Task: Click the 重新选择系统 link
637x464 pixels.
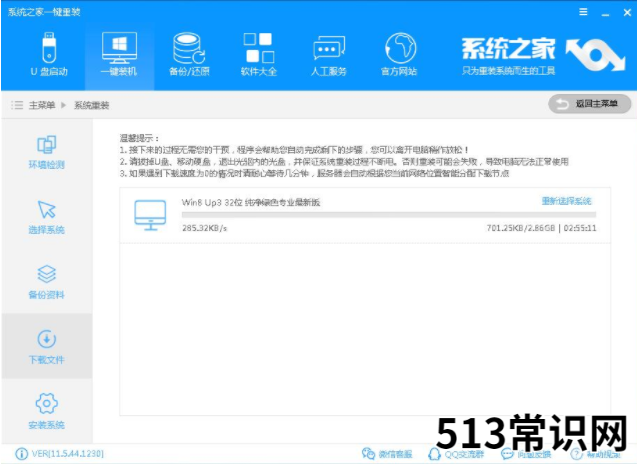Action: (566, 201)
